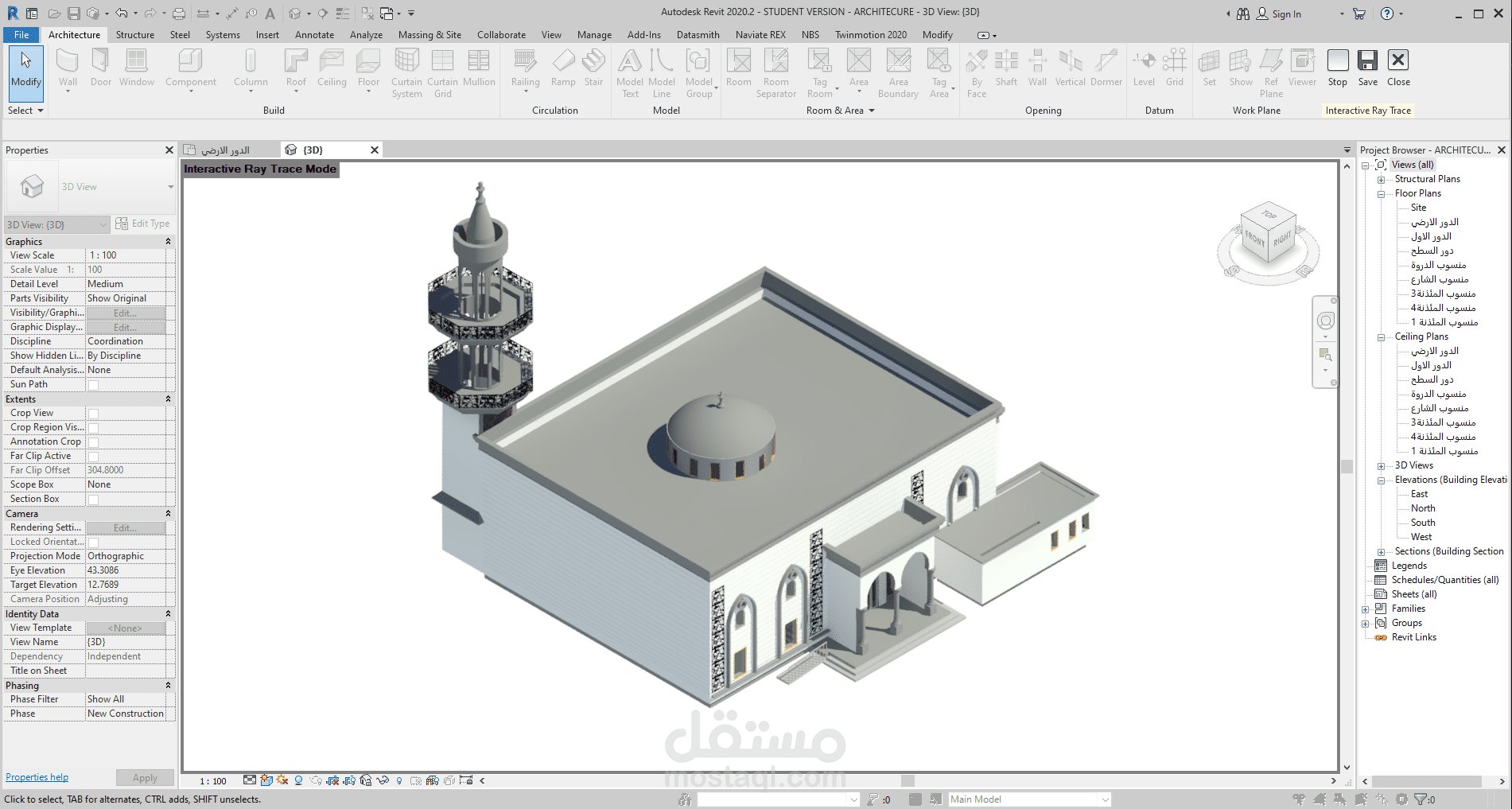This screenshot has width=1512, height=809.
Task: Check the Section Box option
Action: [x=93, y=500]
